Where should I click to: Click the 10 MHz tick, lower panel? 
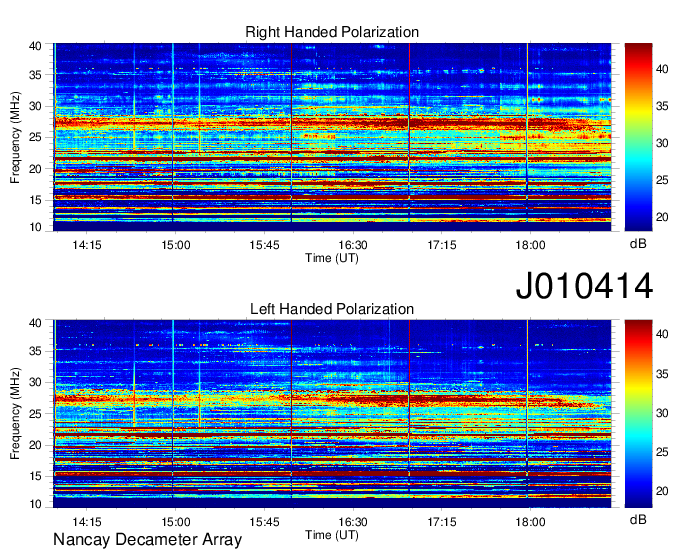[35, 504]
